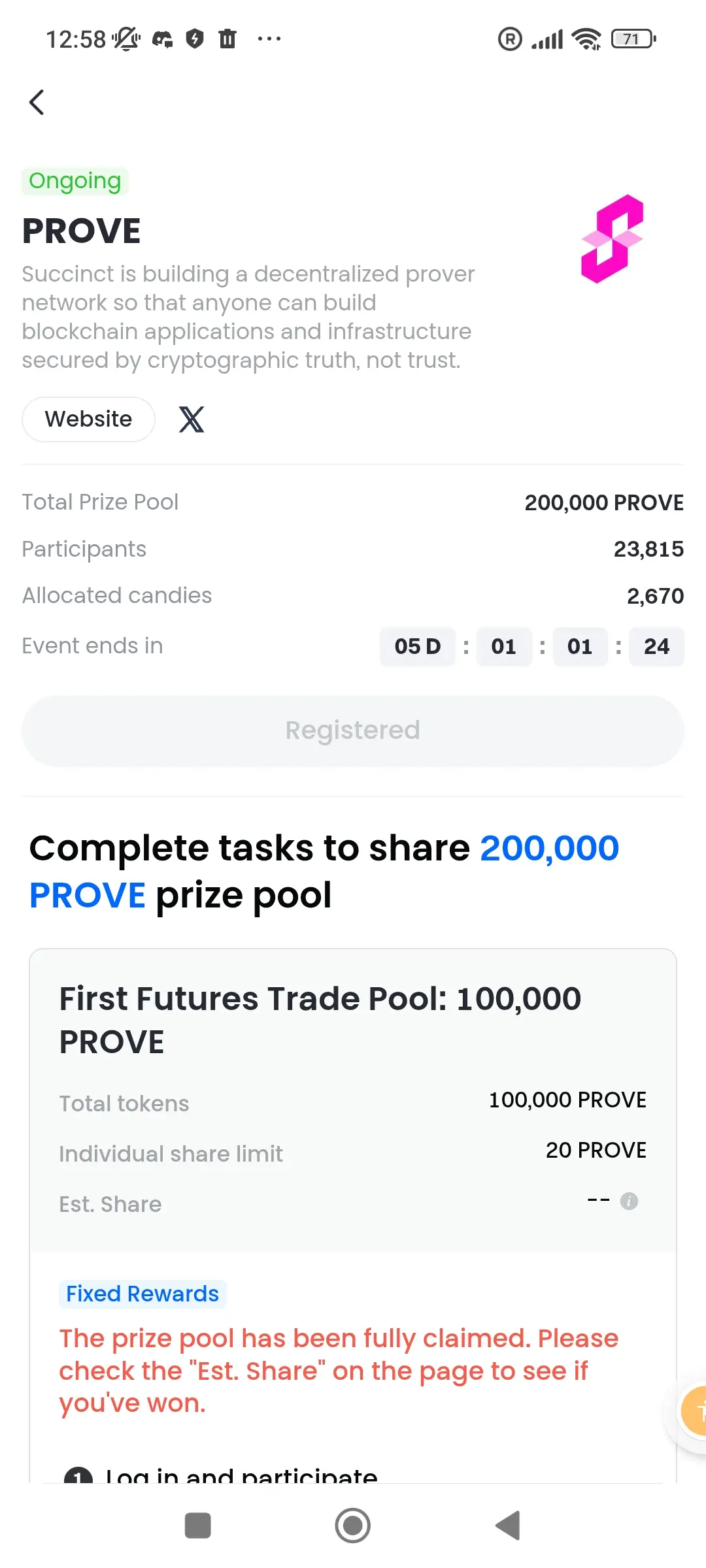Tap the First Futures Trade Pool heading
Image resolution: width=706 pixels, height=1568 pixels.
tap(320, 1020)
